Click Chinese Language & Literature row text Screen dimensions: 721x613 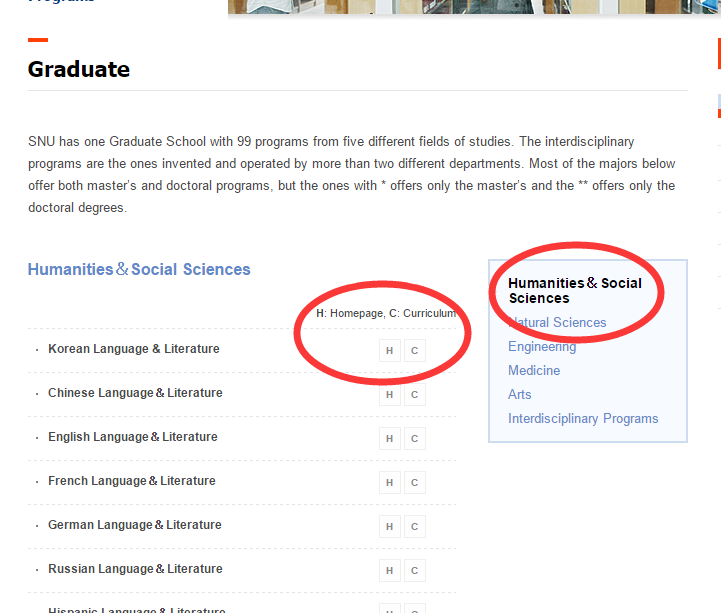tap(135, 393)
